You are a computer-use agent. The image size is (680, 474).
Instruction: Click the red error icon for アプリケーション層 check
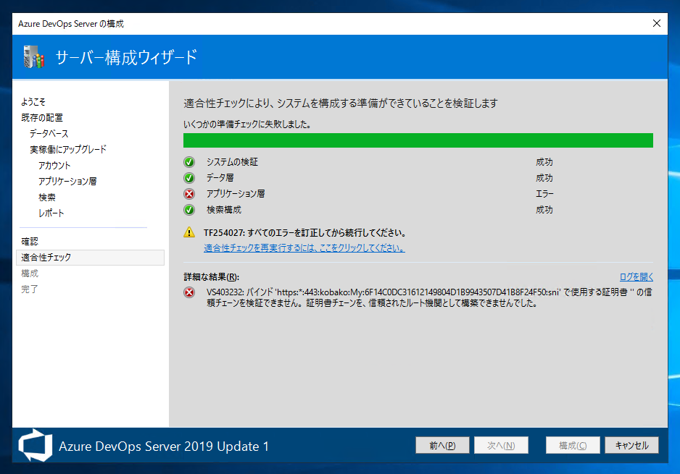189,194
